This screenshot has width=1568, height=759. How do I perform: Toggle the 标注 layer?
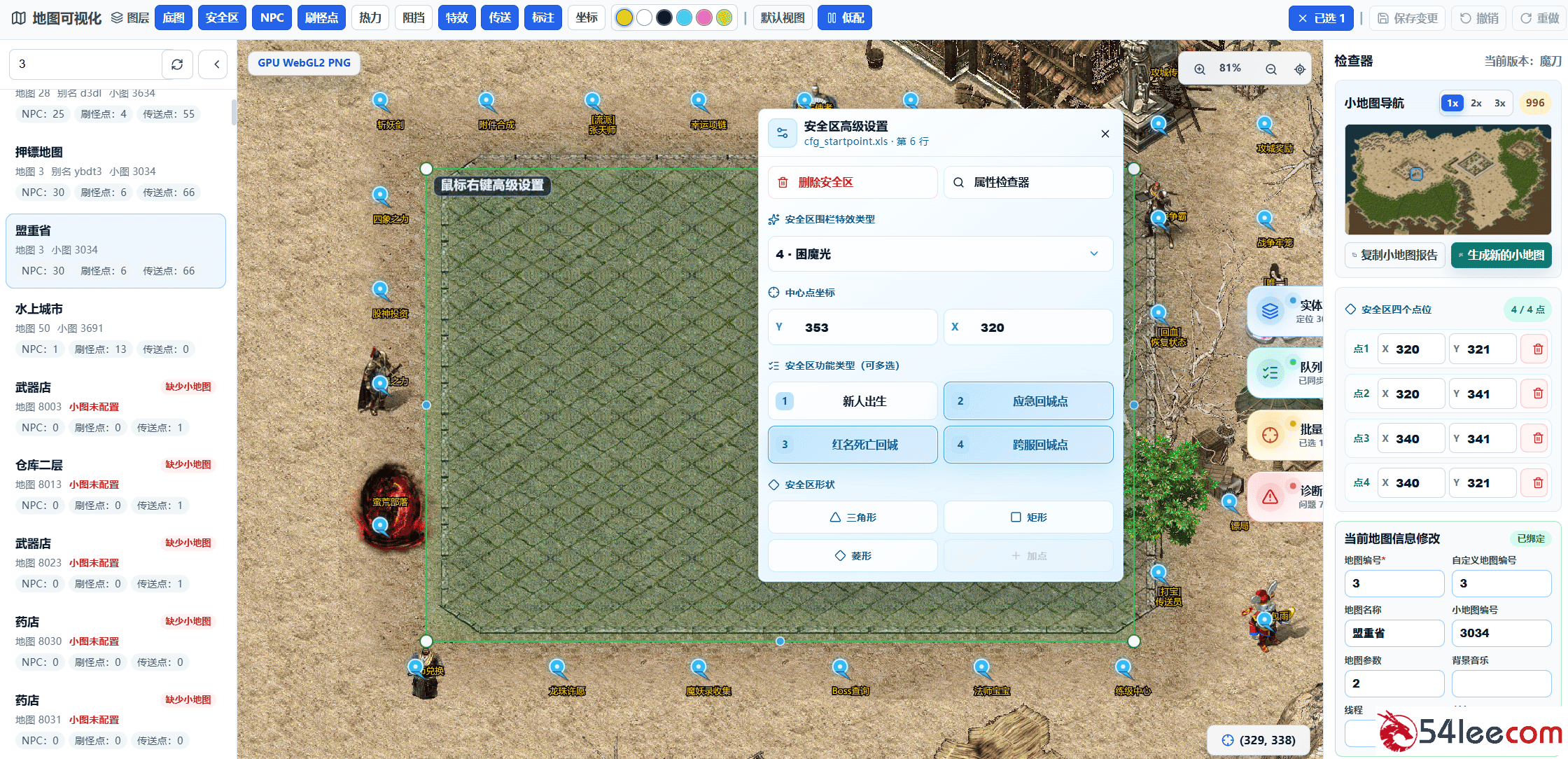tap(543, 18)
